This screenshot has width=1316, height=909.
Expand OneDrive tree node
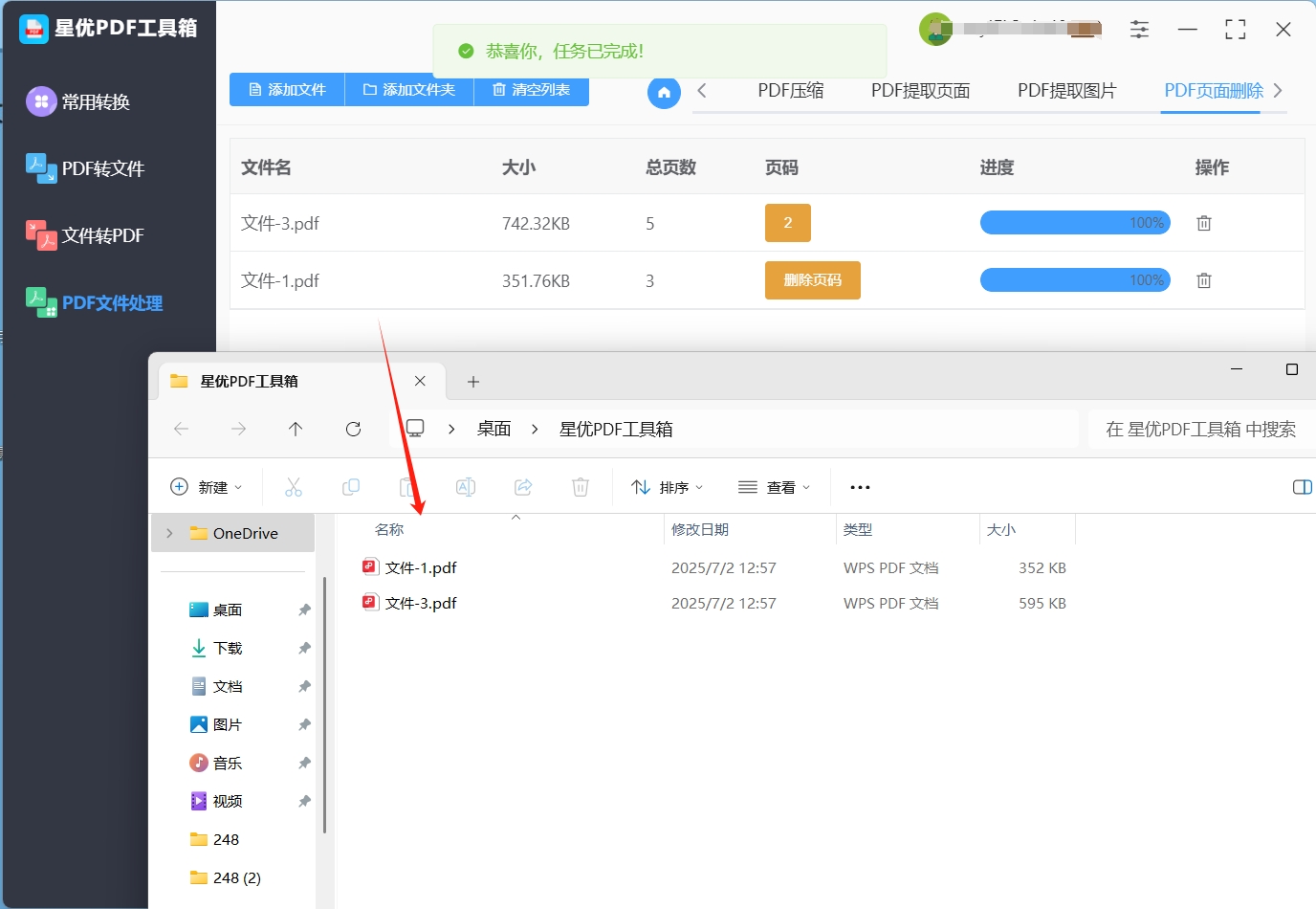[169, 533]
